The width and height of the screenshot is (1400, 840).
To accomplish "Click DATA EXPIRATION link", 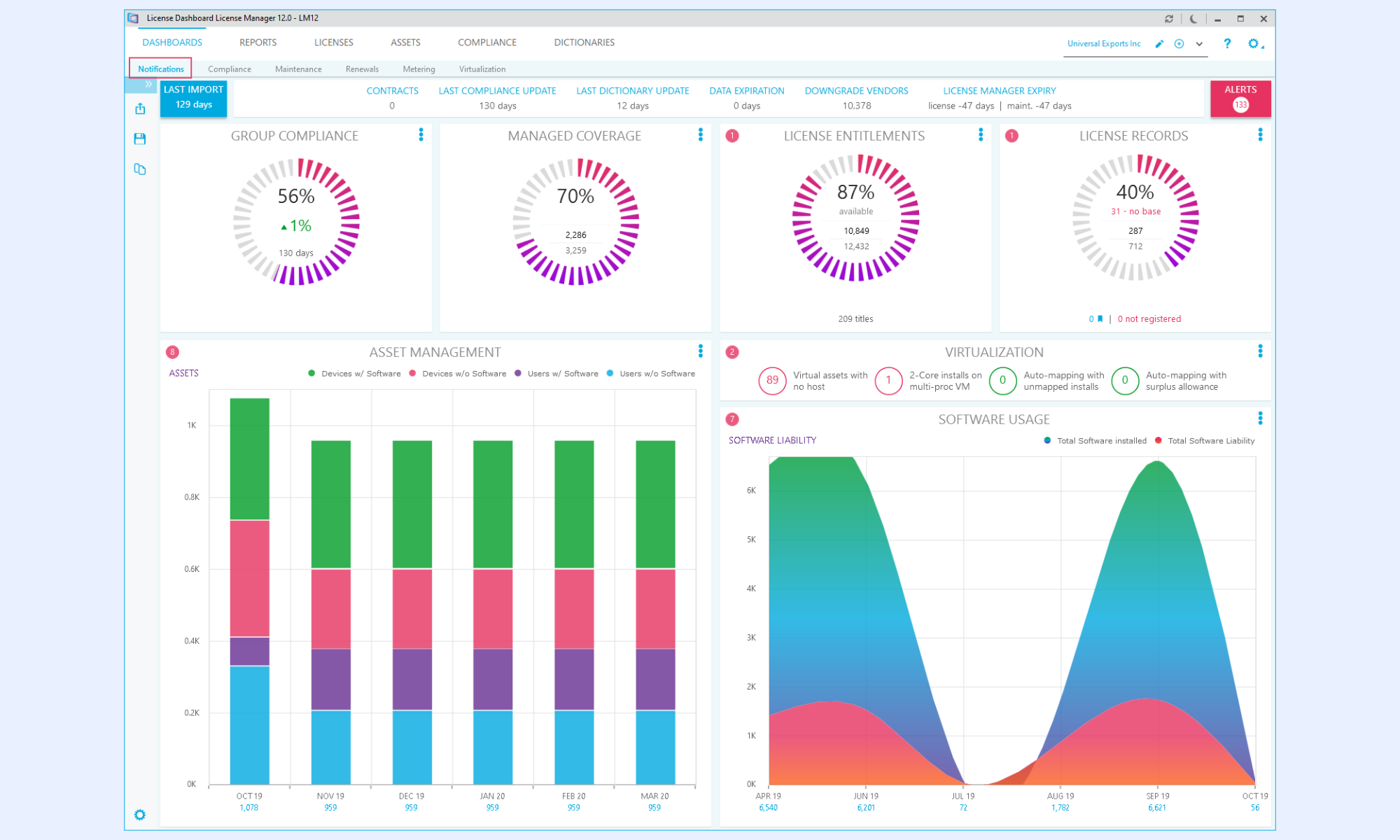I will (x=747, y=91).
